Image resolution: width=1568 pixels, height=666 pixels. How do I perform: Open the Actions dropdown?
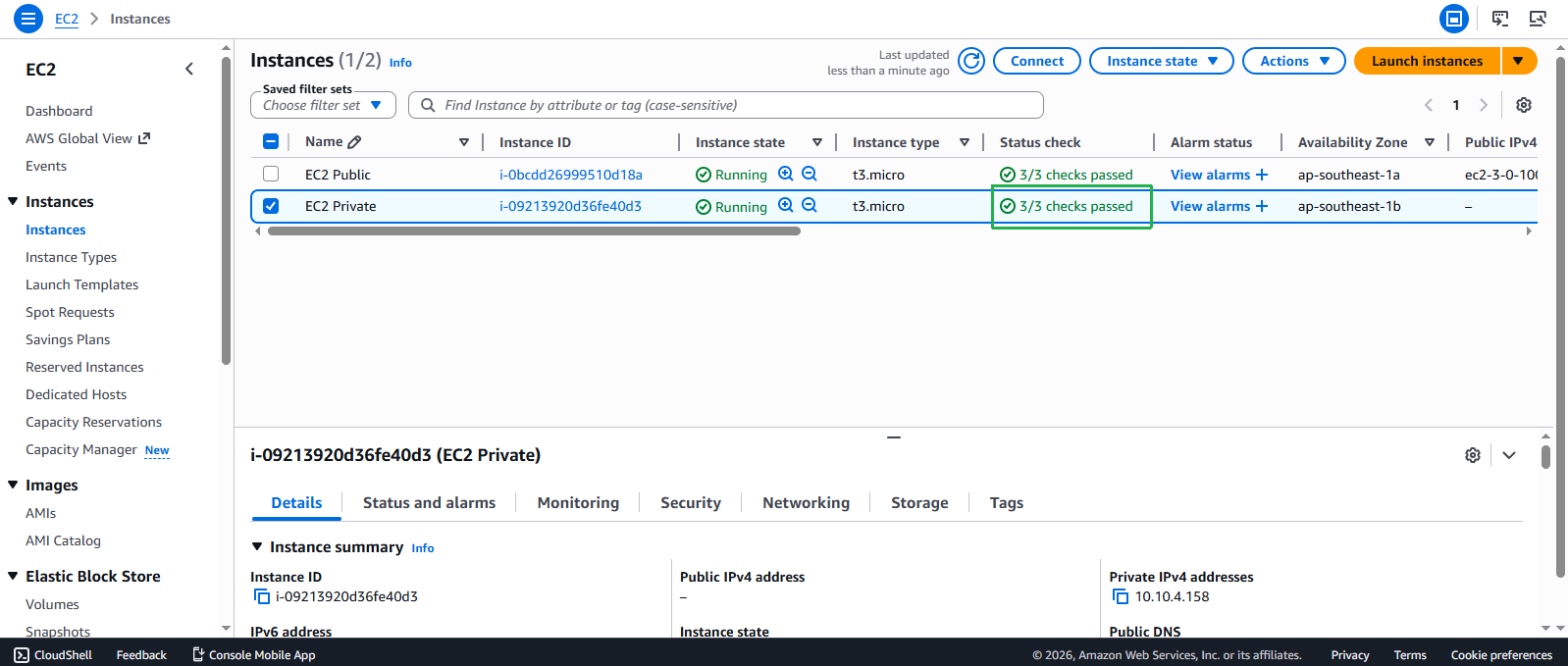(1293, 61)
